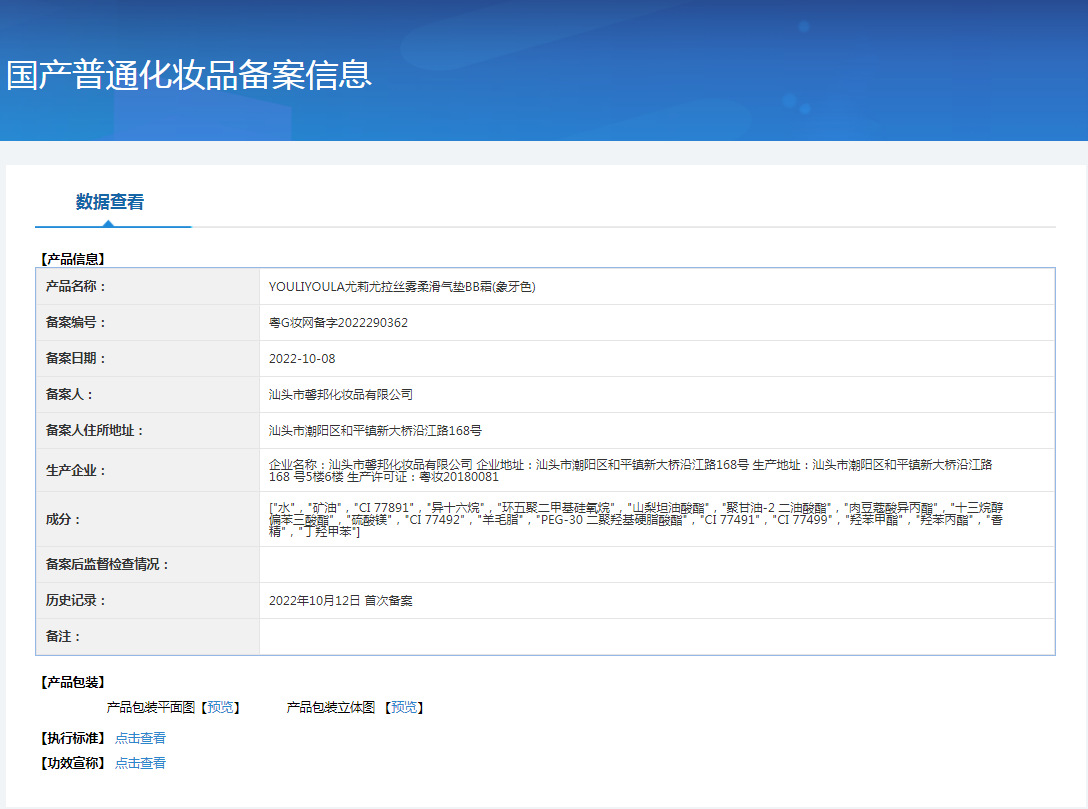Click the 备案人 company name value
1088x809 pixels.
click(x=341, y=395)
